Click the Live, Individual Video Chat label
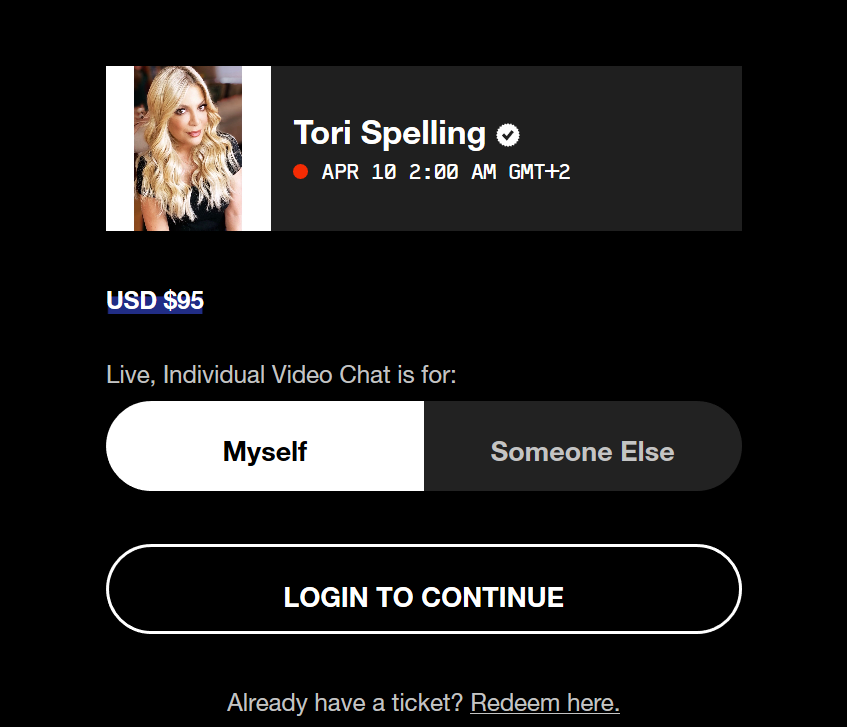847x727 pixels. click(x=281, y=375)
